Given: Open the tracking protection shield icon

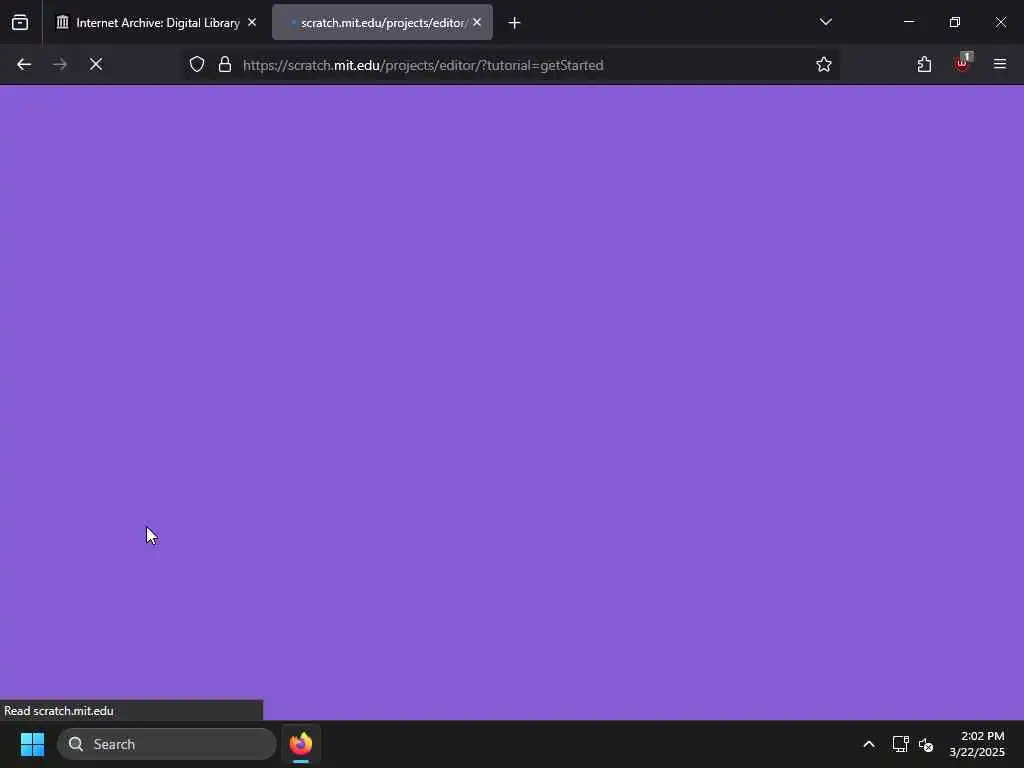Looking at the screenshot, I should coord(197,65).
